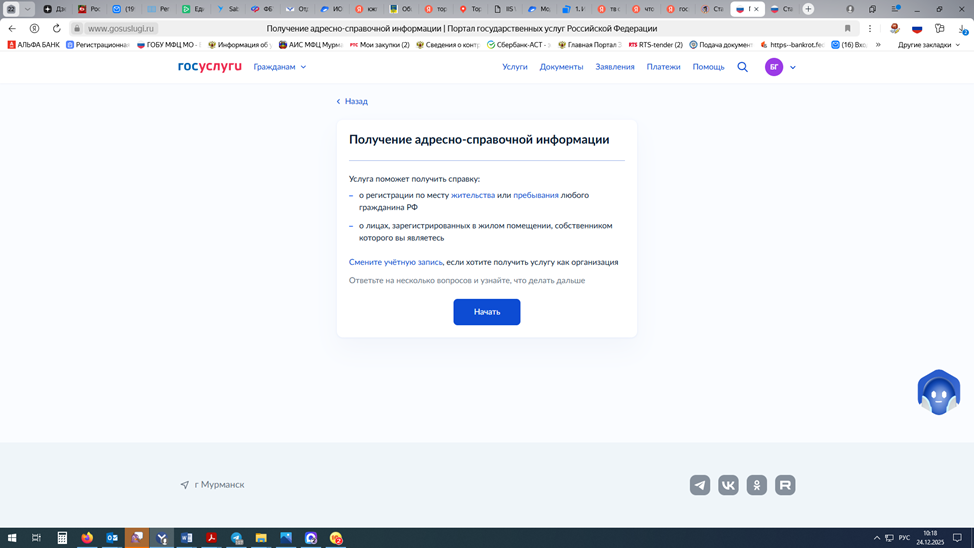Open the Платежи section
The image size is (974, 548).
(x=663, y=67)
